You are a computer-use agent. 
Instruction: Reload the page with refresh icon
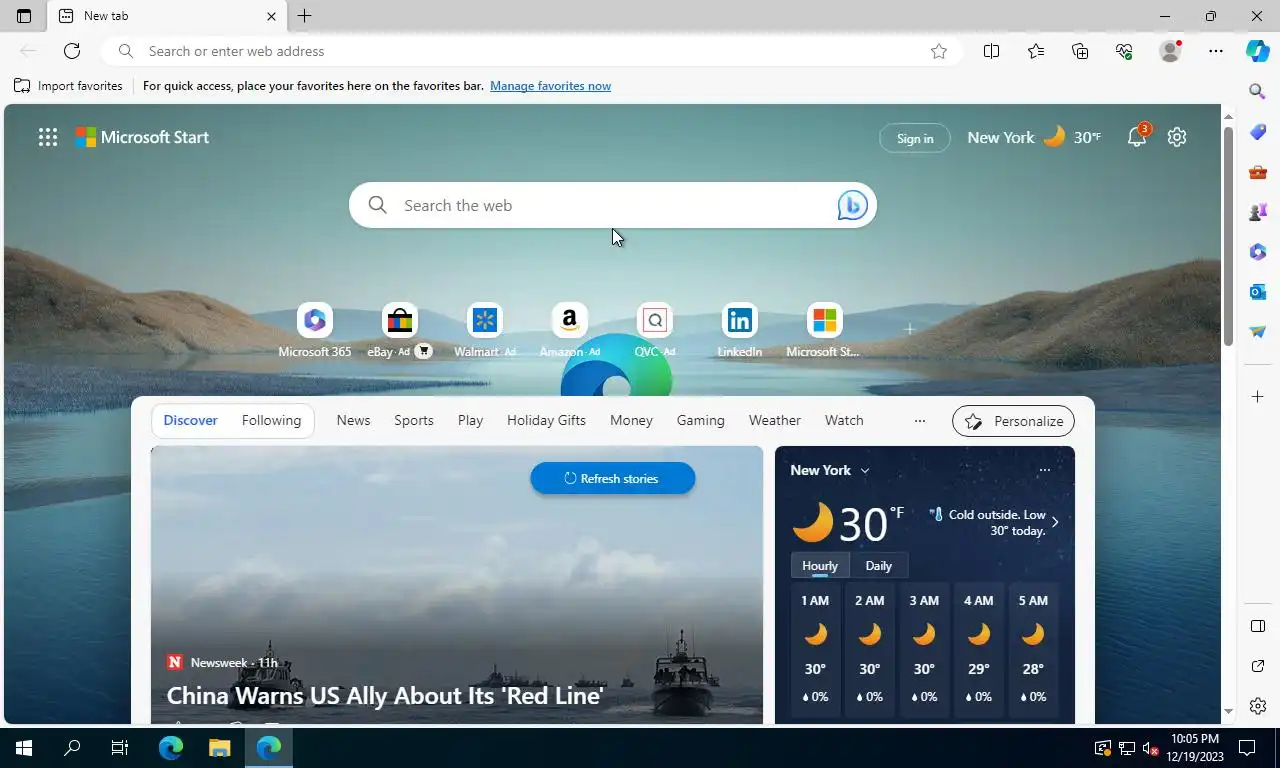pyautogui.click(x=72, y=51)
